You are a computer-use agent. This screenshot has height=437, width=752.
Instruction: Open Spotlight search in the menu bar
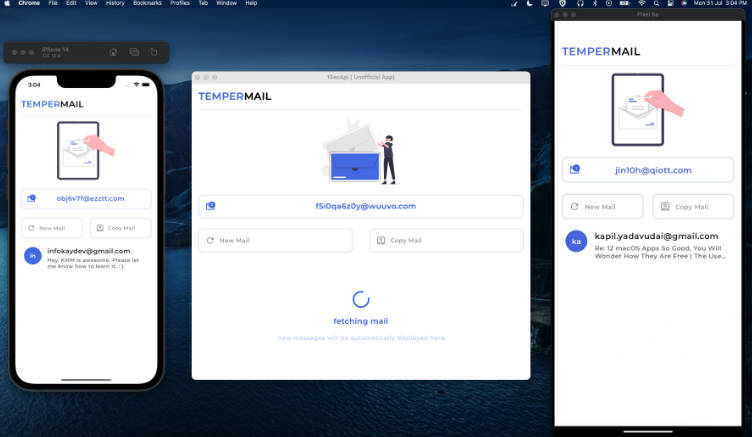[x=656, y=3]
